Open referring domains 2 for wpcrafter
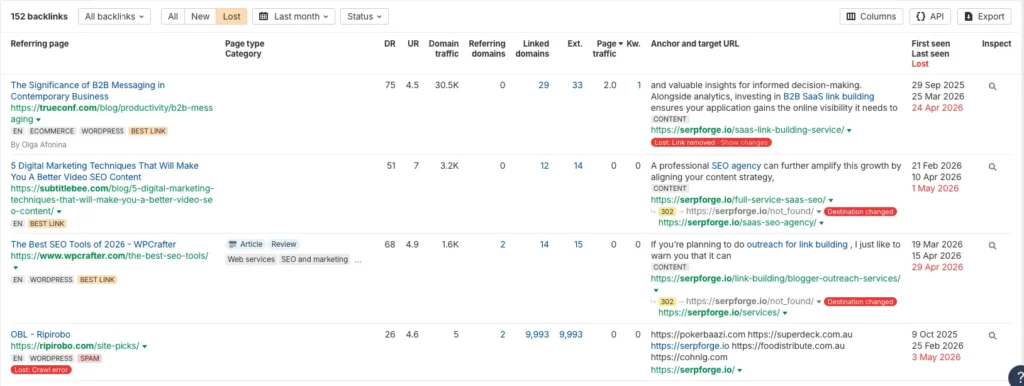The height and width of the screenshot is (386, 1024). click(x=503, y=244)
